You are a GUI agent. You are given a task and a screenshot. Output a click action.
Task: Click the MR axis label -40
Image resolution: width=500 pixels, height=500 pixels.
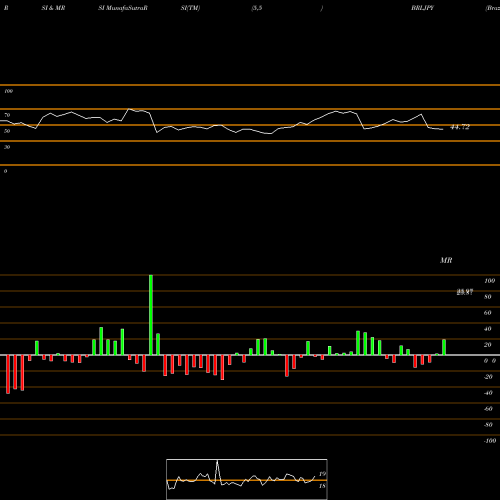[488, 393]
